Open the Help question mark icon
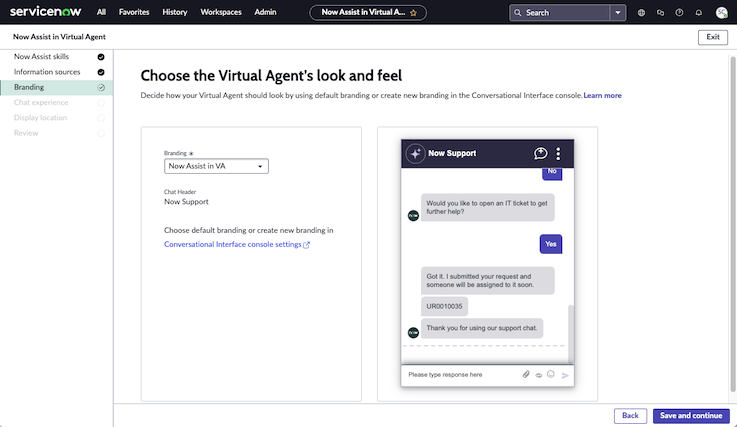The image size is (737, 427). [x=679, y=13]
